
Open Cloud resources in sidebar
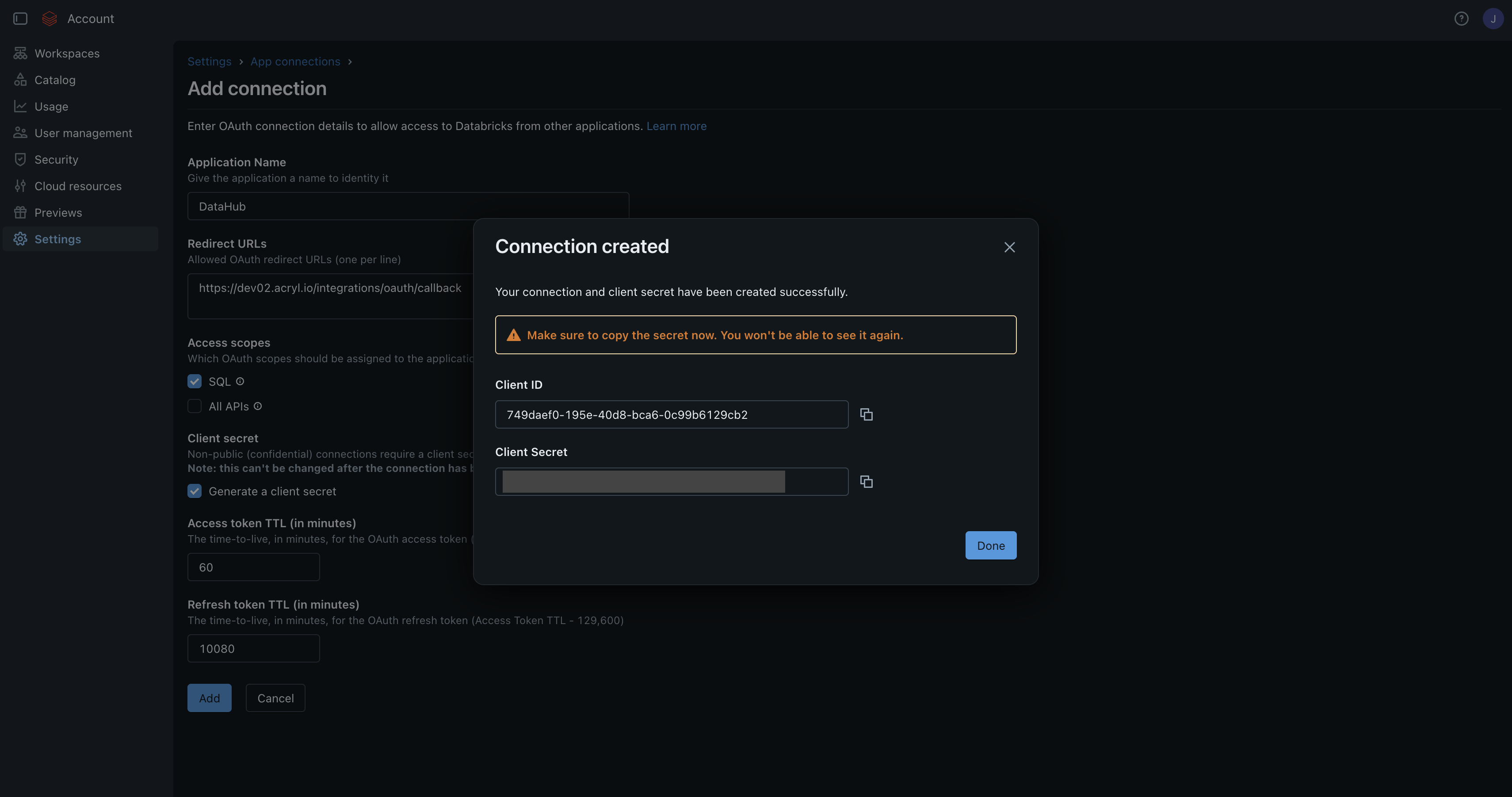pyautogui.click(x=78, y=186)
